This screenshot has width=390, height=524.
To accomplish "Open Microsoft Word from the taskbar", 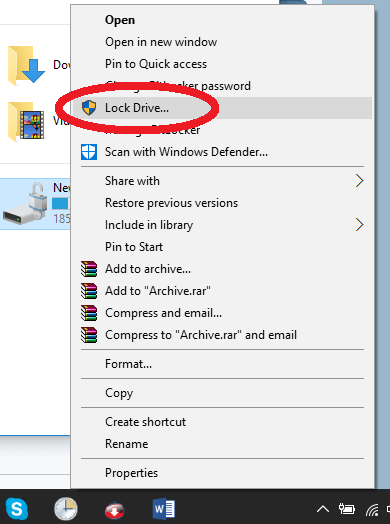I will pyautogui.click(x=164, y=509).
